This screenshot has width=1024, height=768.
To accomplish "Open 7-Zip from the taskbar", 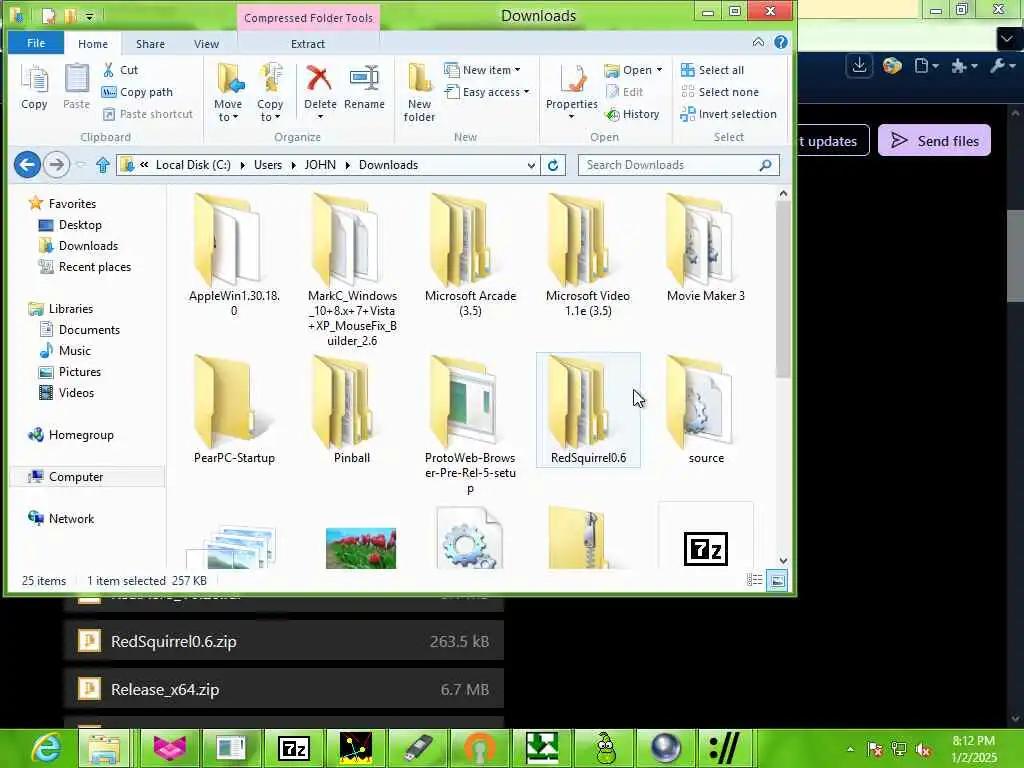I will point(293,748).
